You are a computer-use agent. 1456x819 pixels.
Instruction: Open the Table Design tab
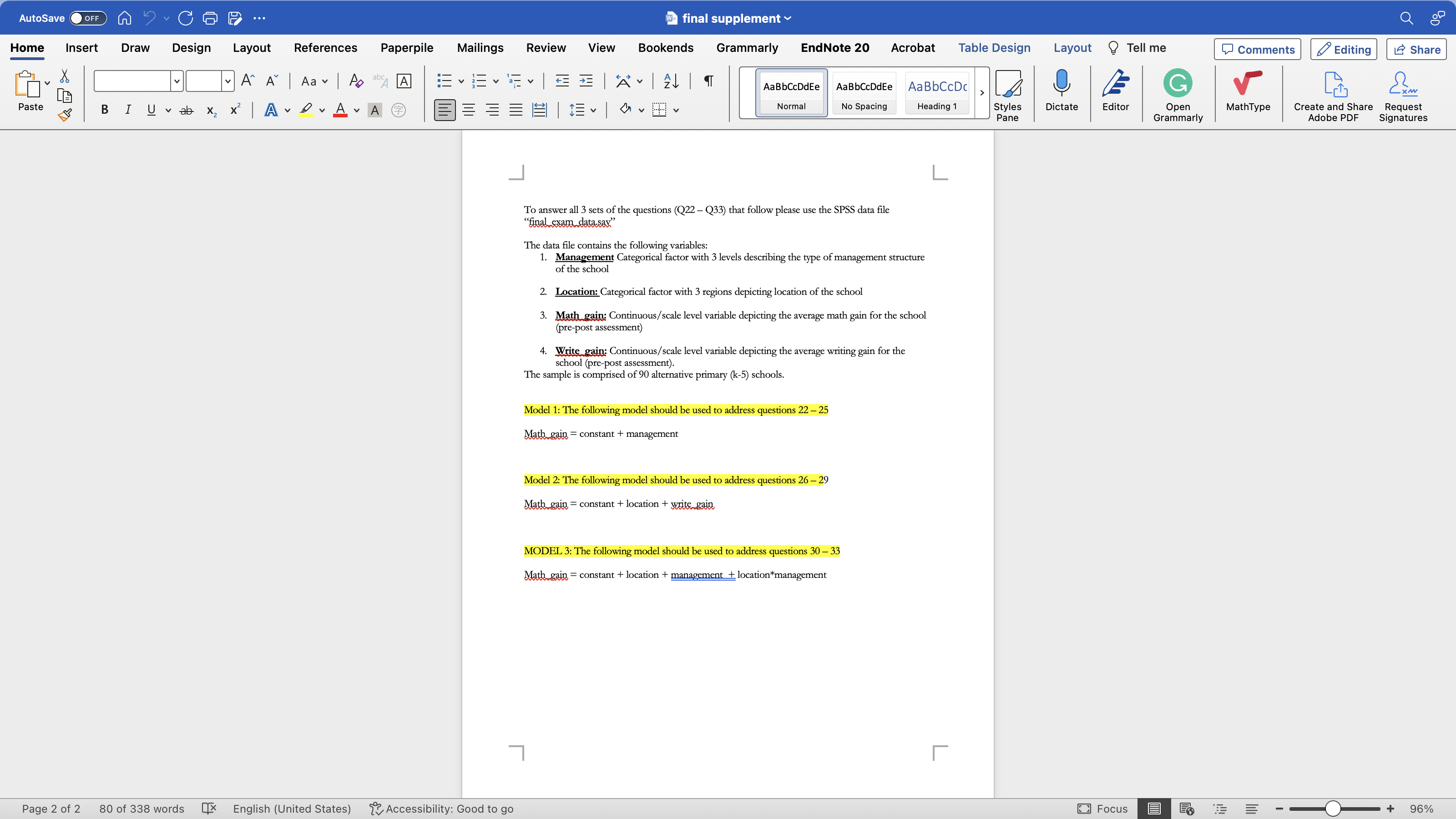coord(994,48)
